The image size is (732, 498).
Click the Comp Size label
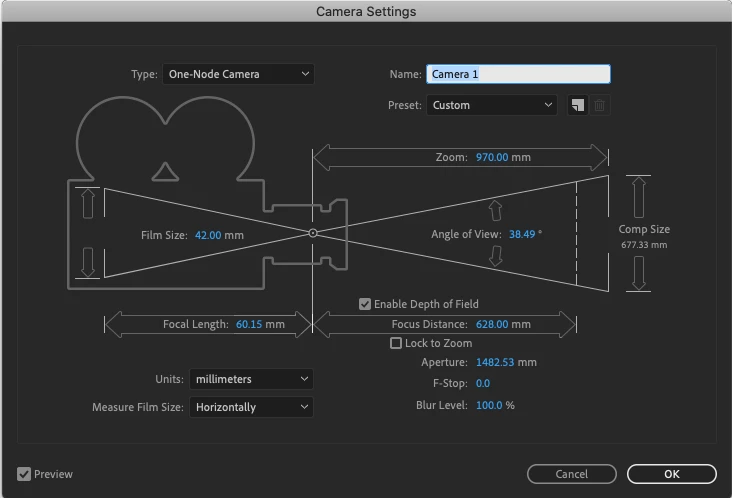(x=644, y=229)
